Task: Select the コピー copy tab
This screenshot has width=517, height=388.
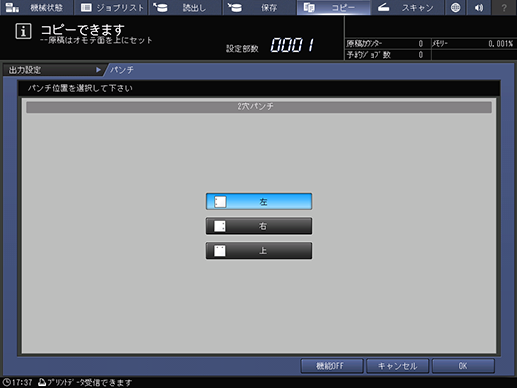Action: (334, 7)
